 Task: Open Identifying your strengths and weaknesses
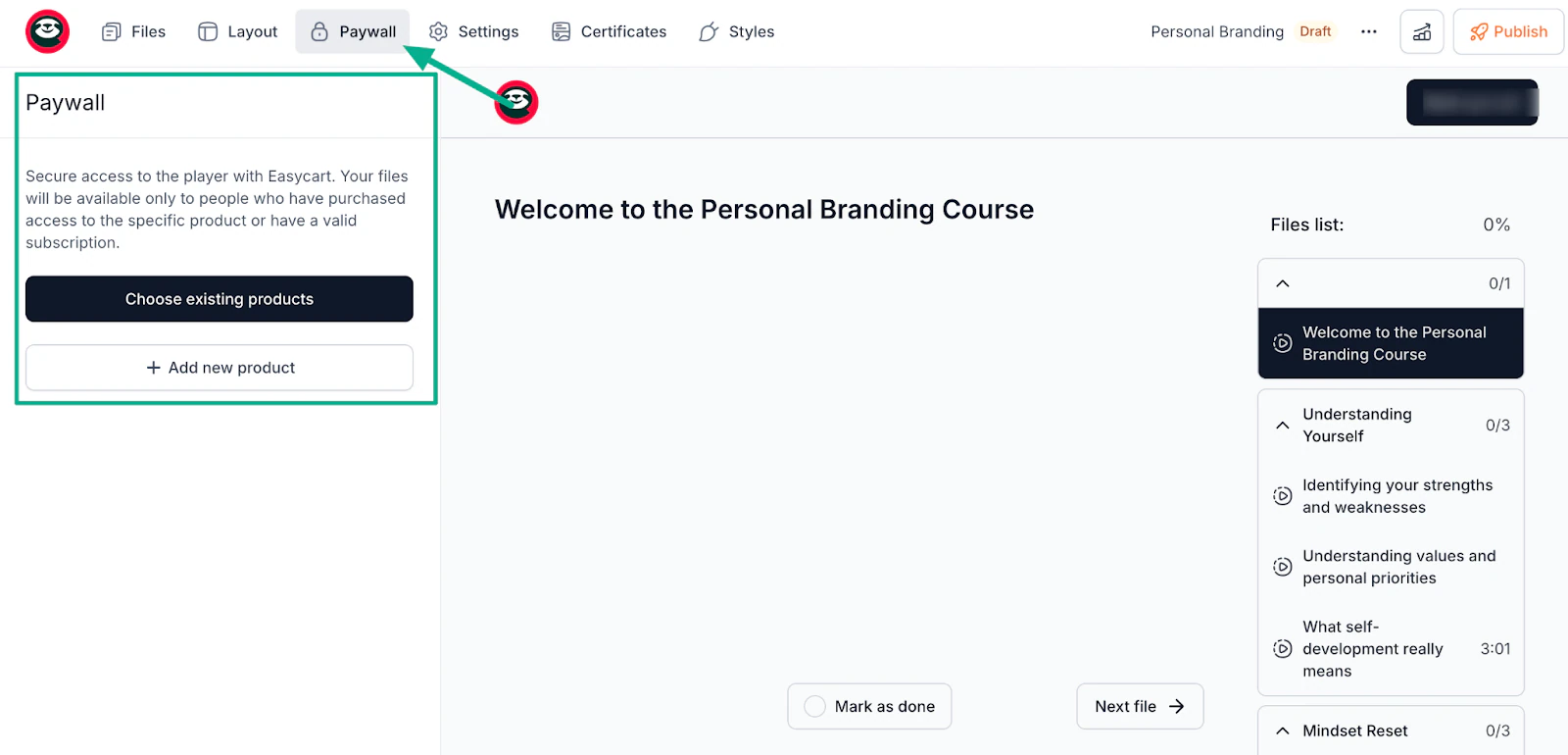(x=1391, y=496)
